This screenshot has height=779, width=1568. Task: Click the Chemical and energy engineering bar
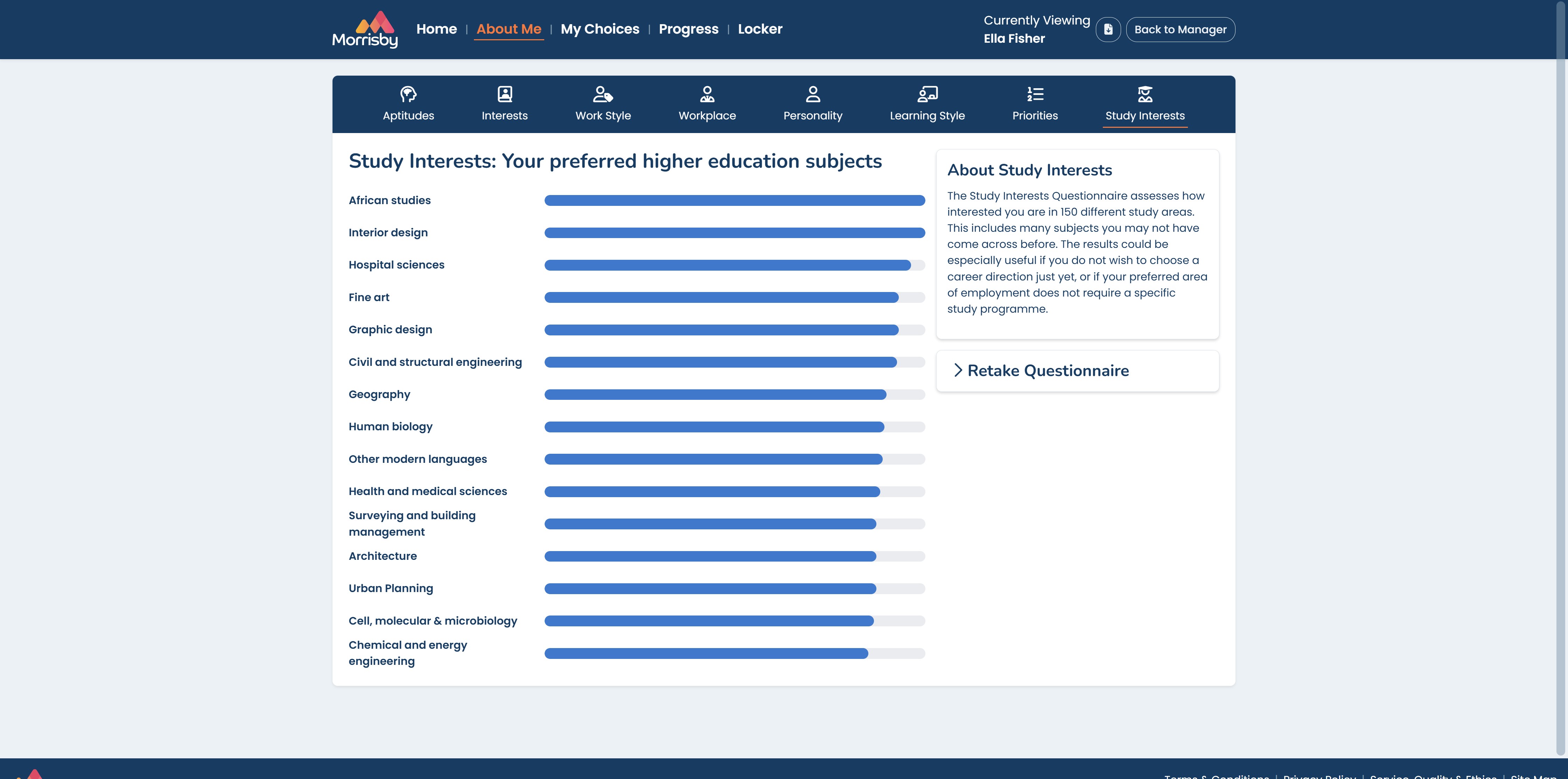pyautogui.click(x=734, y=654)
